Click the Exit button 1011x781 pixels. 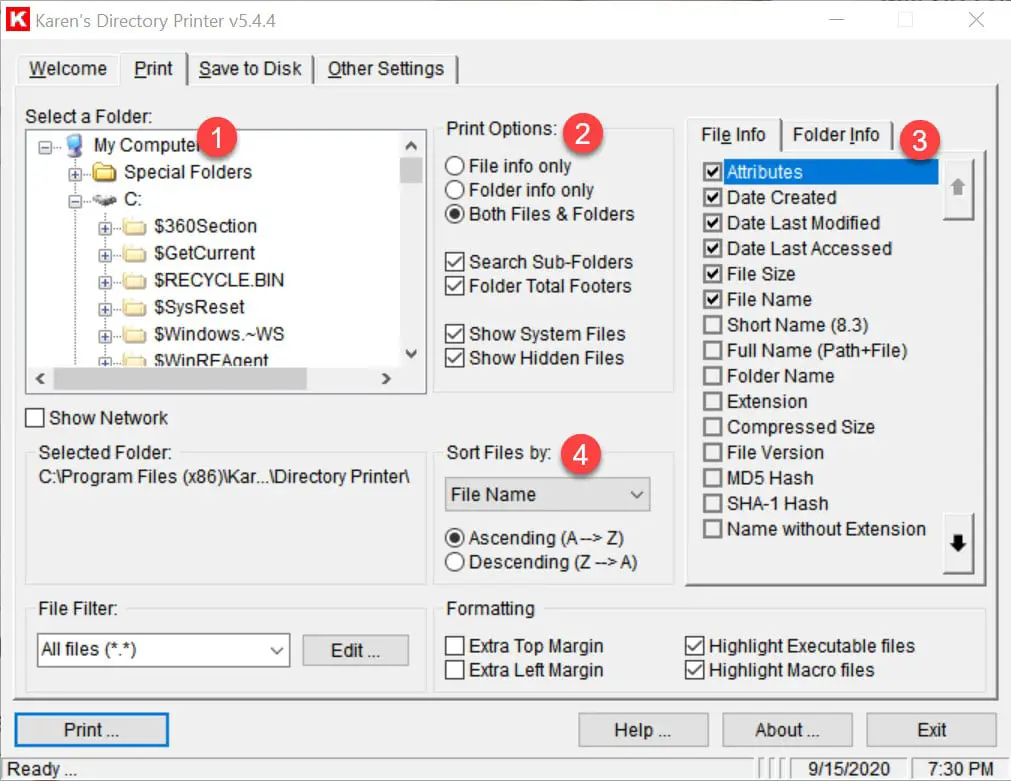click(931, 730)
